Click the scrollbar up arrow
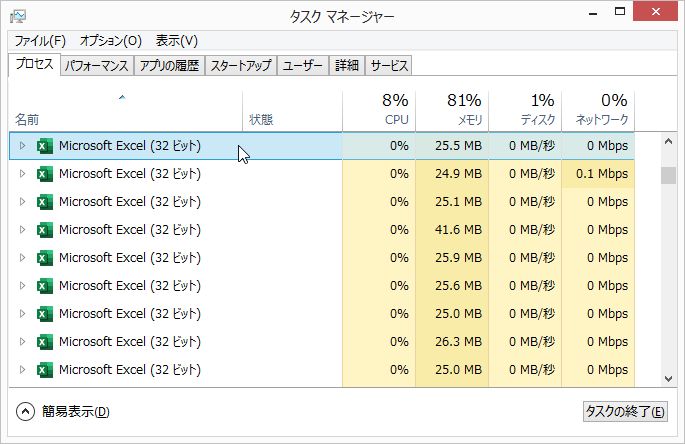Image resolution: width=685 pixels, height=444 pixels. pyautogui.click(x=668, y=142)
